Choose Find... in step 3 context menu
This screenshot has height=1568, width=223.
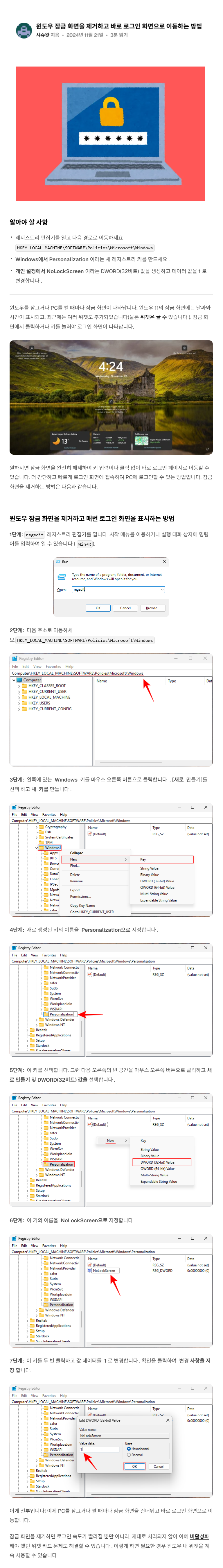tap(75, 865)
